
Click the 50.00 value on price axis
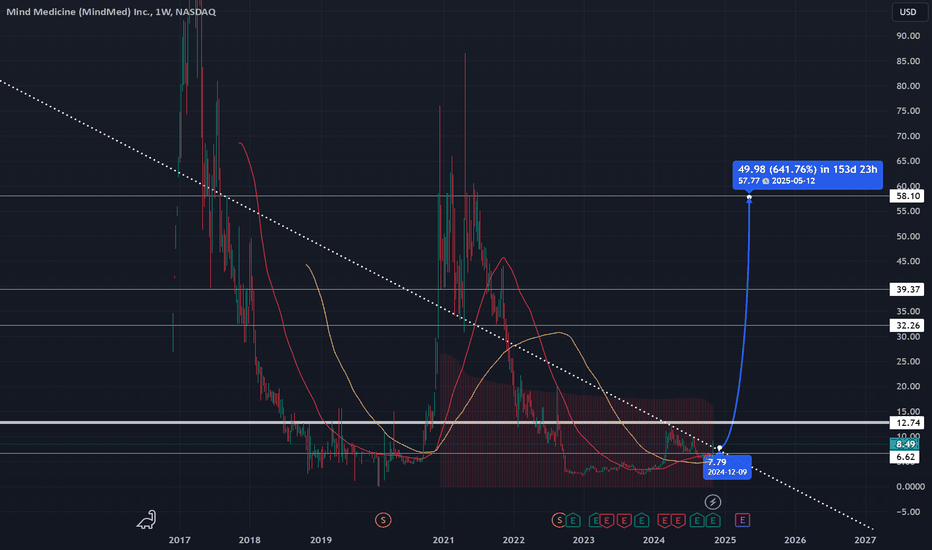908,236
